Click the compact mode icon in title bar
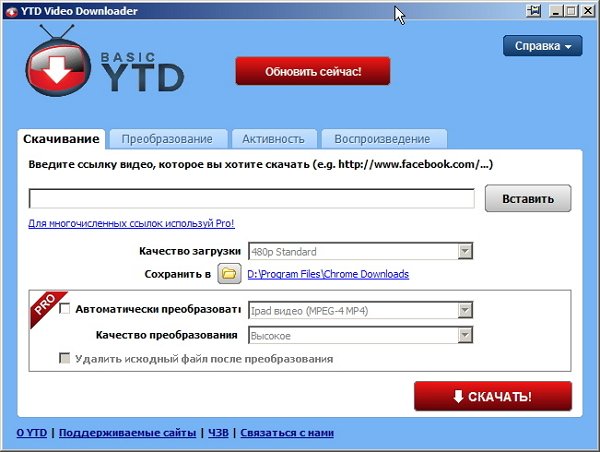The image size is (600, 452). (x=533, y=11)
